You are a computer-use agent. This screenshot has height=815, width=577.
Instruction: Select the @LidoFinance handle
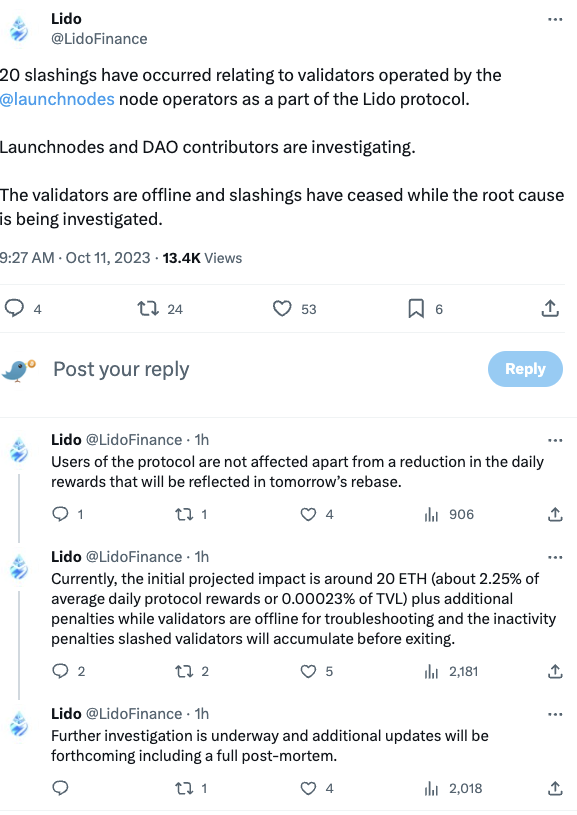coord(101,39)
